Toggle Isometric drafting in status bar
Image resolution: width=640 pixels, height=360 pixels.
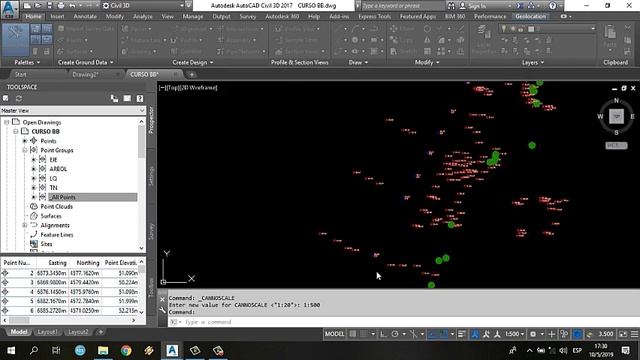click(413, 334)
